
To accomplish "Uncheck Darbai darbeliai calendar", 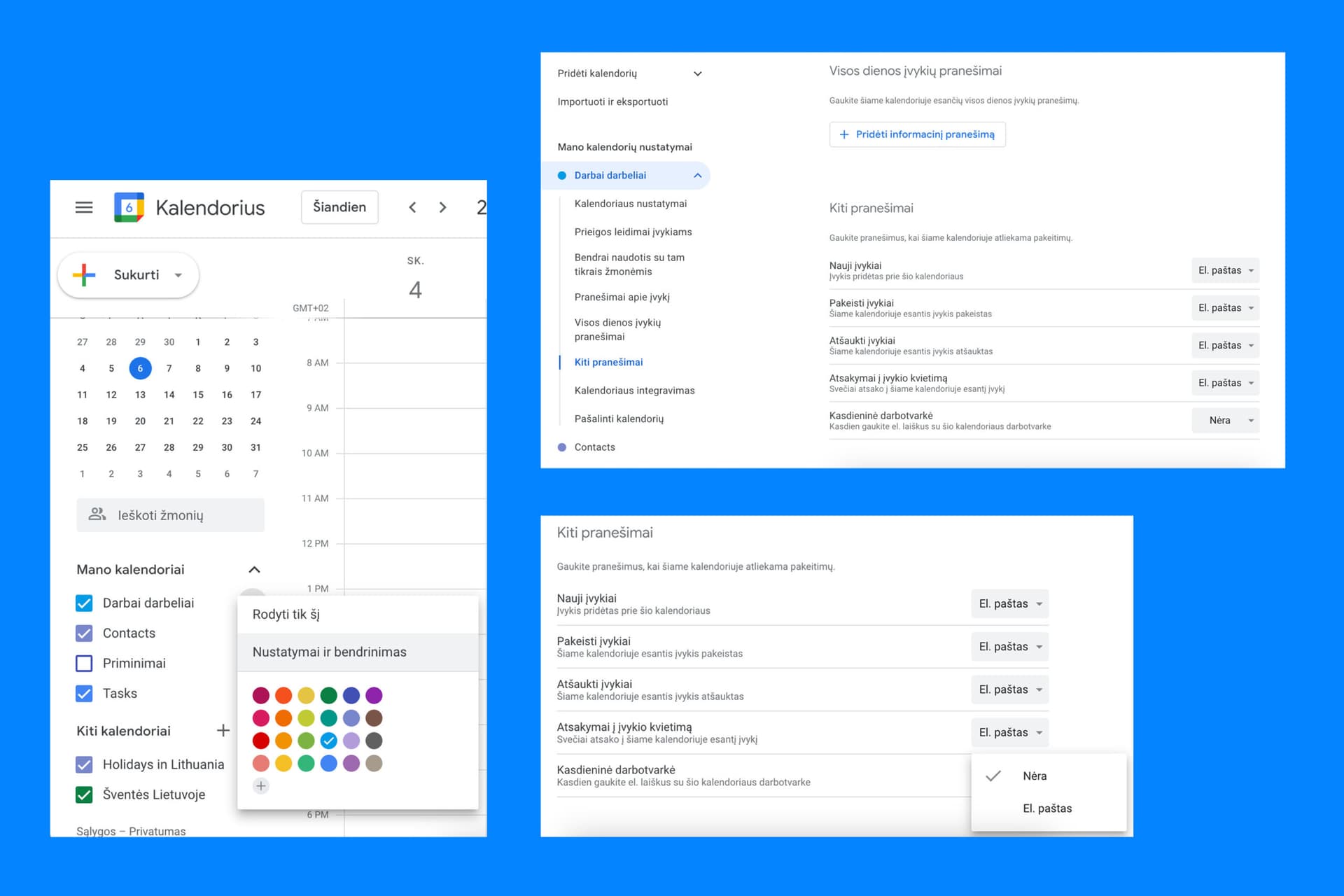I will pos(84,603).
